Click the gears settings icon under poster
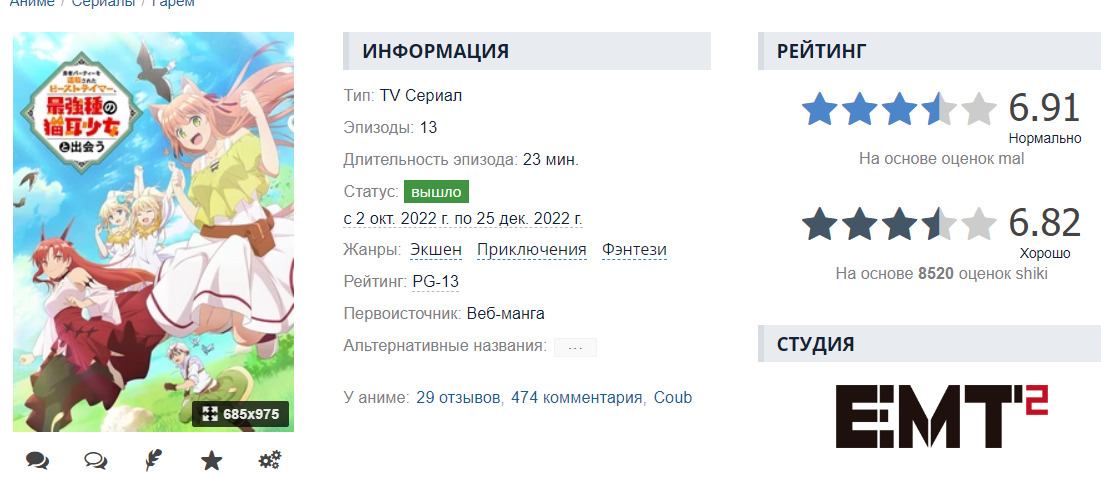Screen dimensions: 1101x477 tap(269, 460)
